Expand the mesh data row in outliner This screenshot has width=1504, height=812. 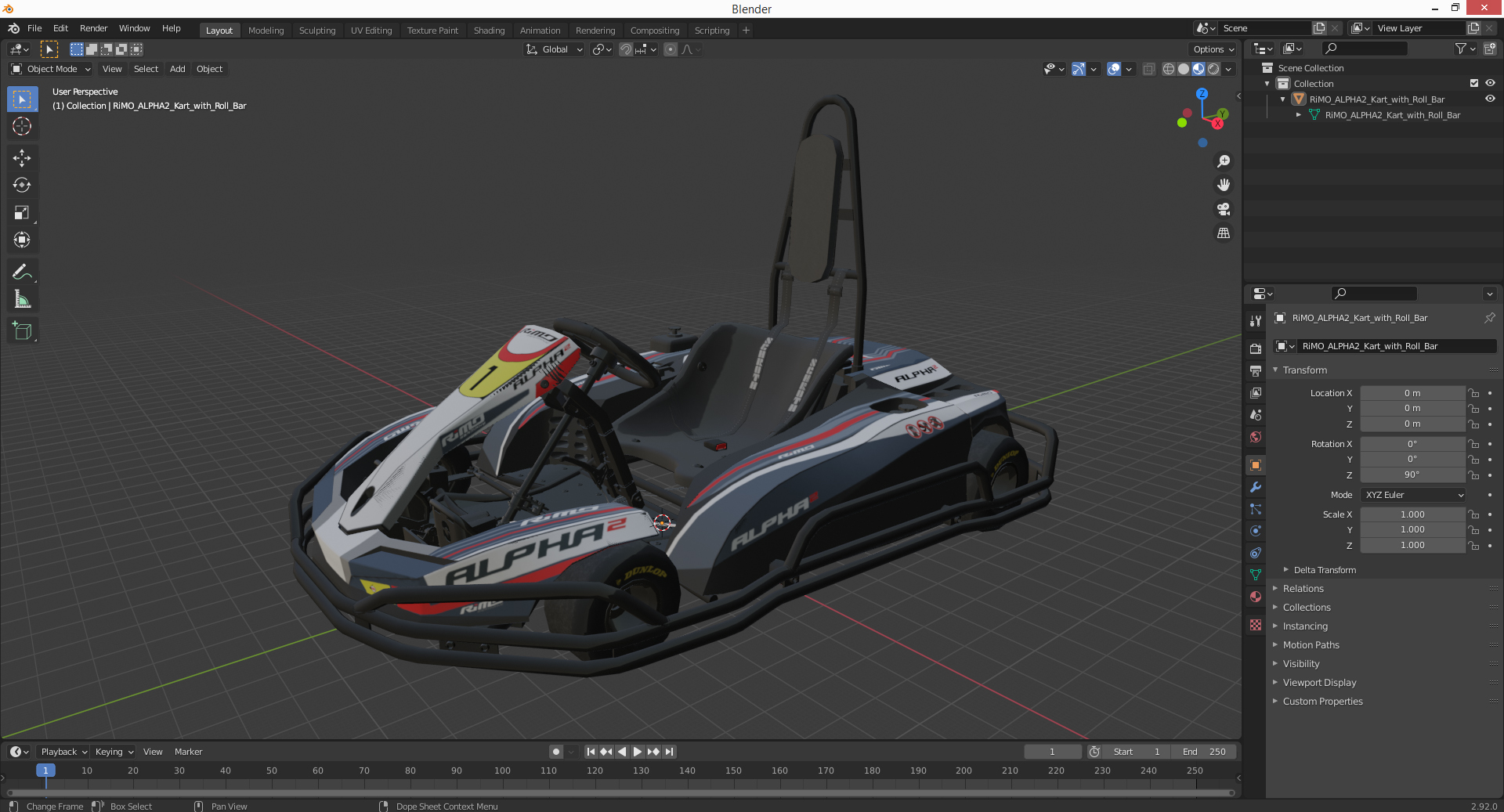coord(1299,115)
